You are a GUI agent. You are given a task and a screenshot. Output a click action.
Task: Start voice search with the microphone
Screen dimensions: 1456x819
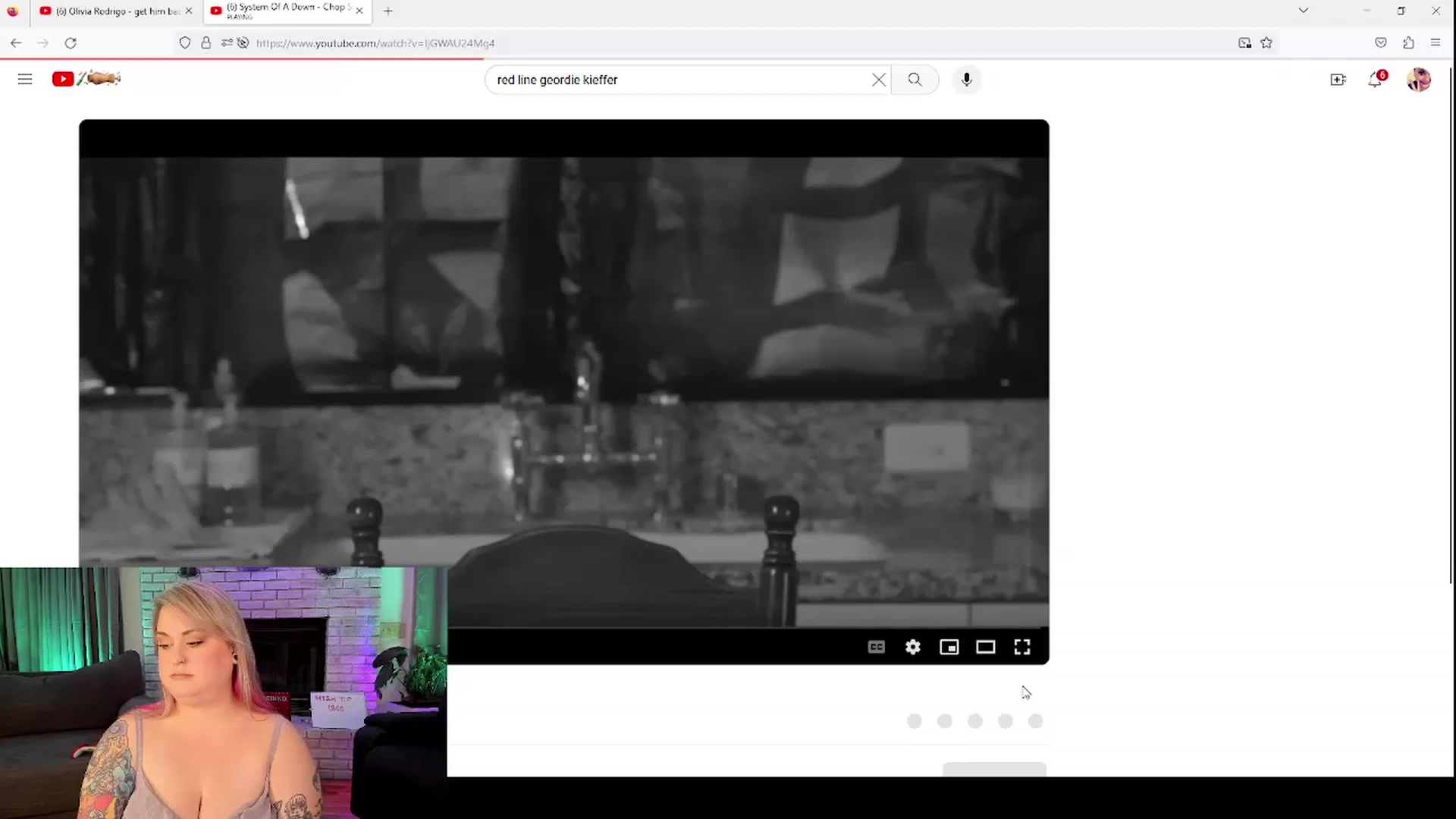[x=966, y=80]
